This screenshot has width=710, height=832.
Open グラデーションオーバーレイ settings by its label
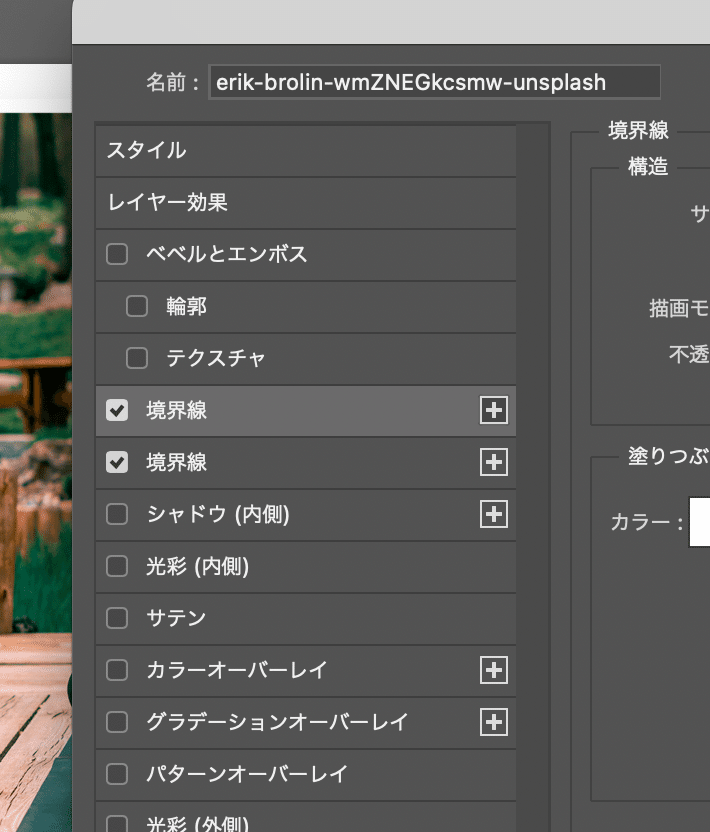(277, 722)
